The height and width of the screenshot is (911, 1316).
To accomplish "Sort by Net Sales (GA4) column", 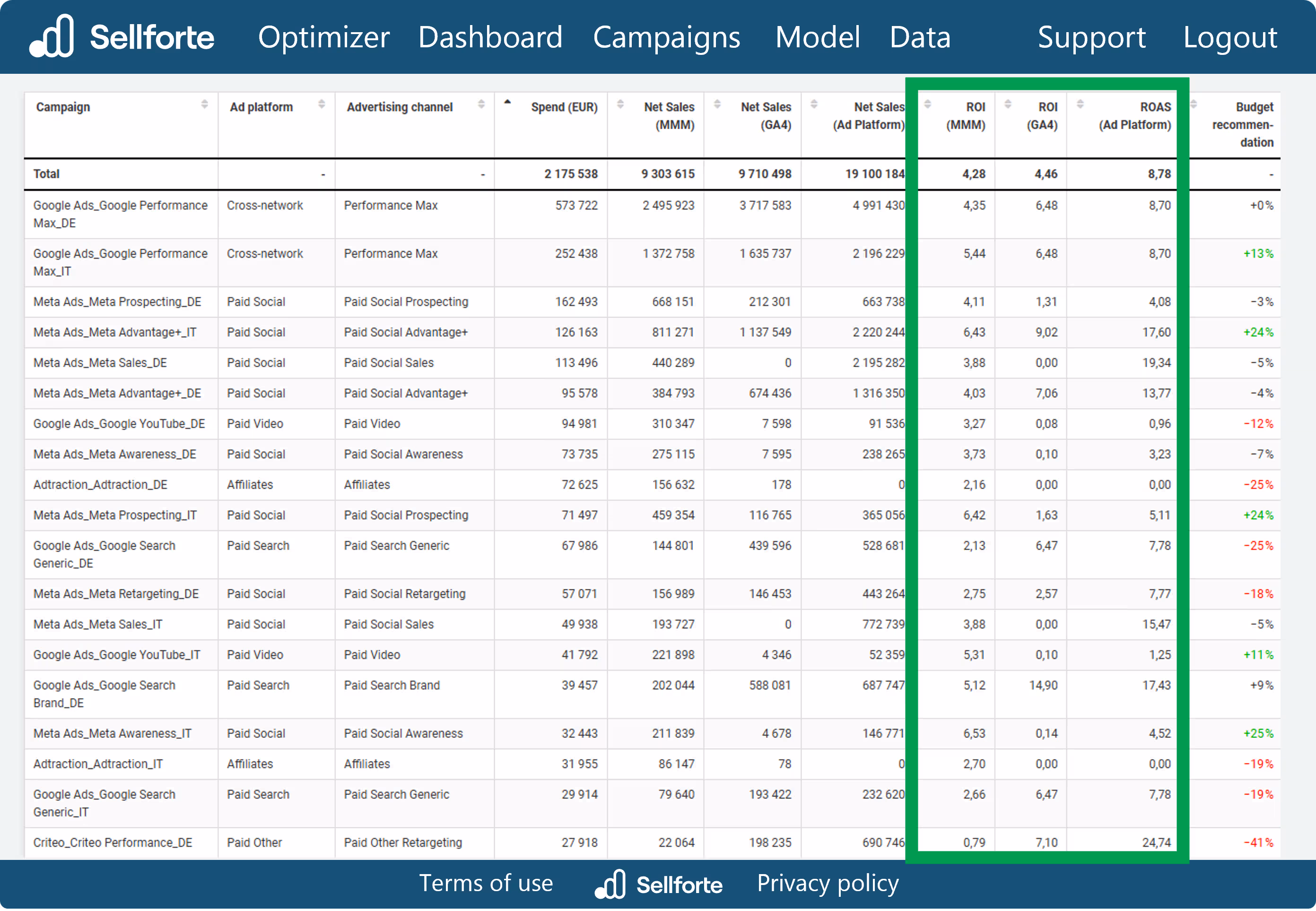I will click(x=717, y=105).
